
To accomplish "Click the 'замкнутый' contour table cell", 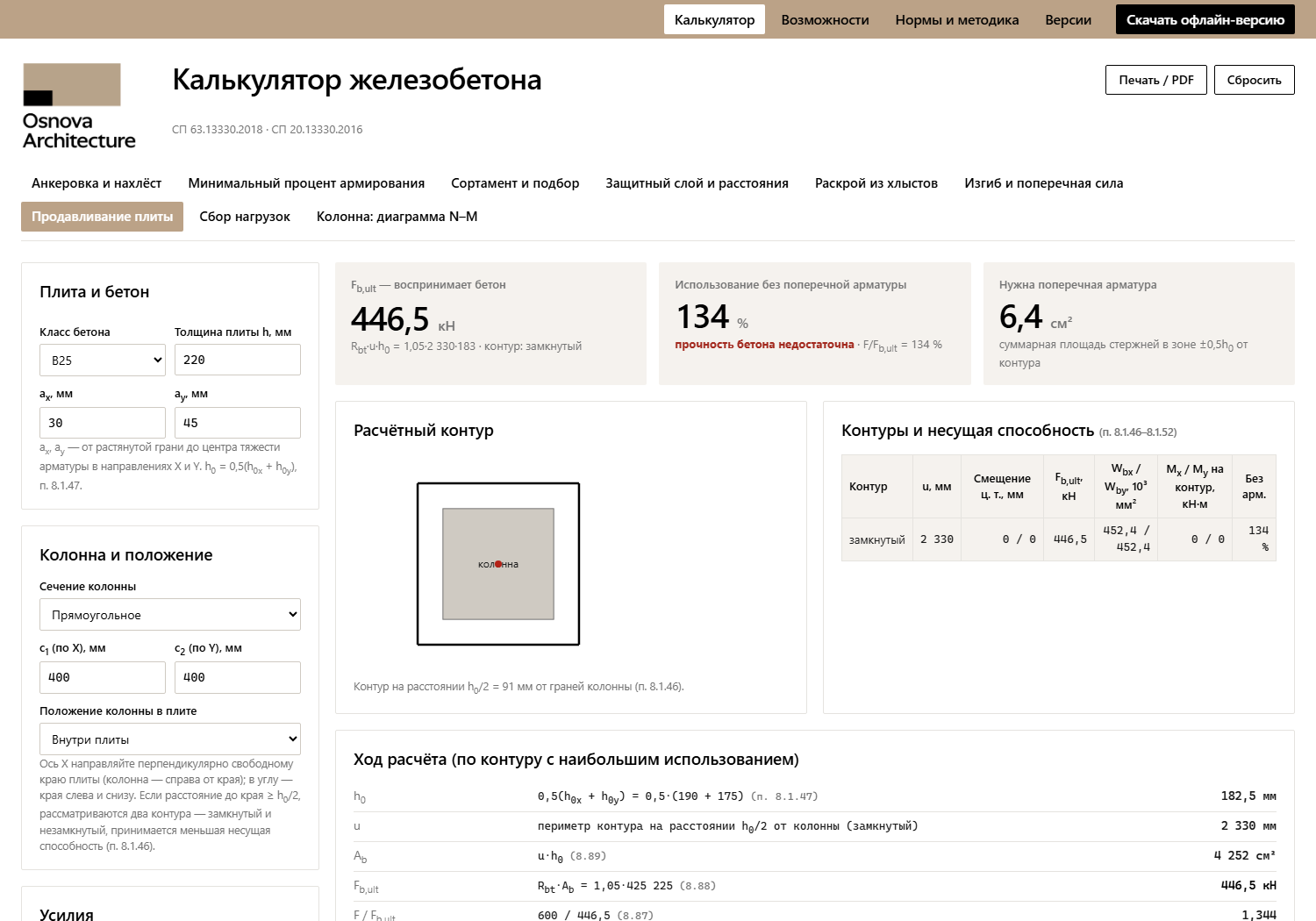I will tap(876, 539).
